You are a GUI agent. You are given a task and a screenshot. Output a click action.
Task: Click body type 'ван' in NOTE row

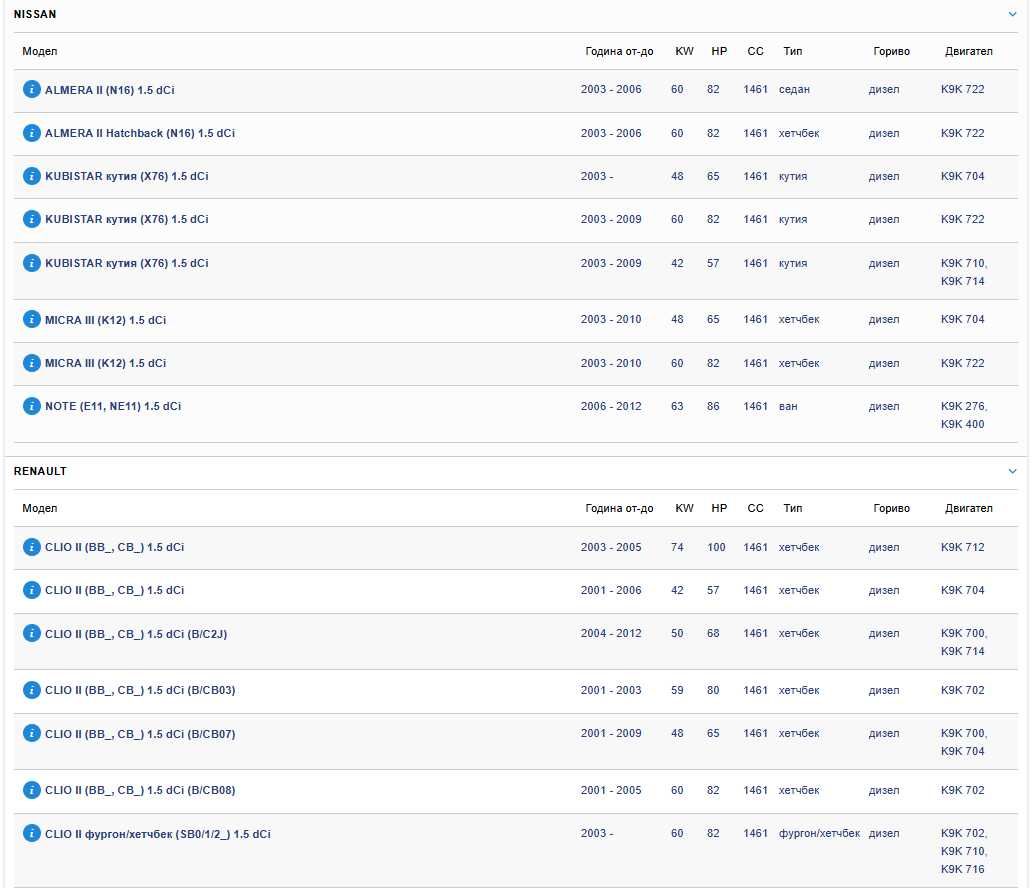(x=788, y=406)
